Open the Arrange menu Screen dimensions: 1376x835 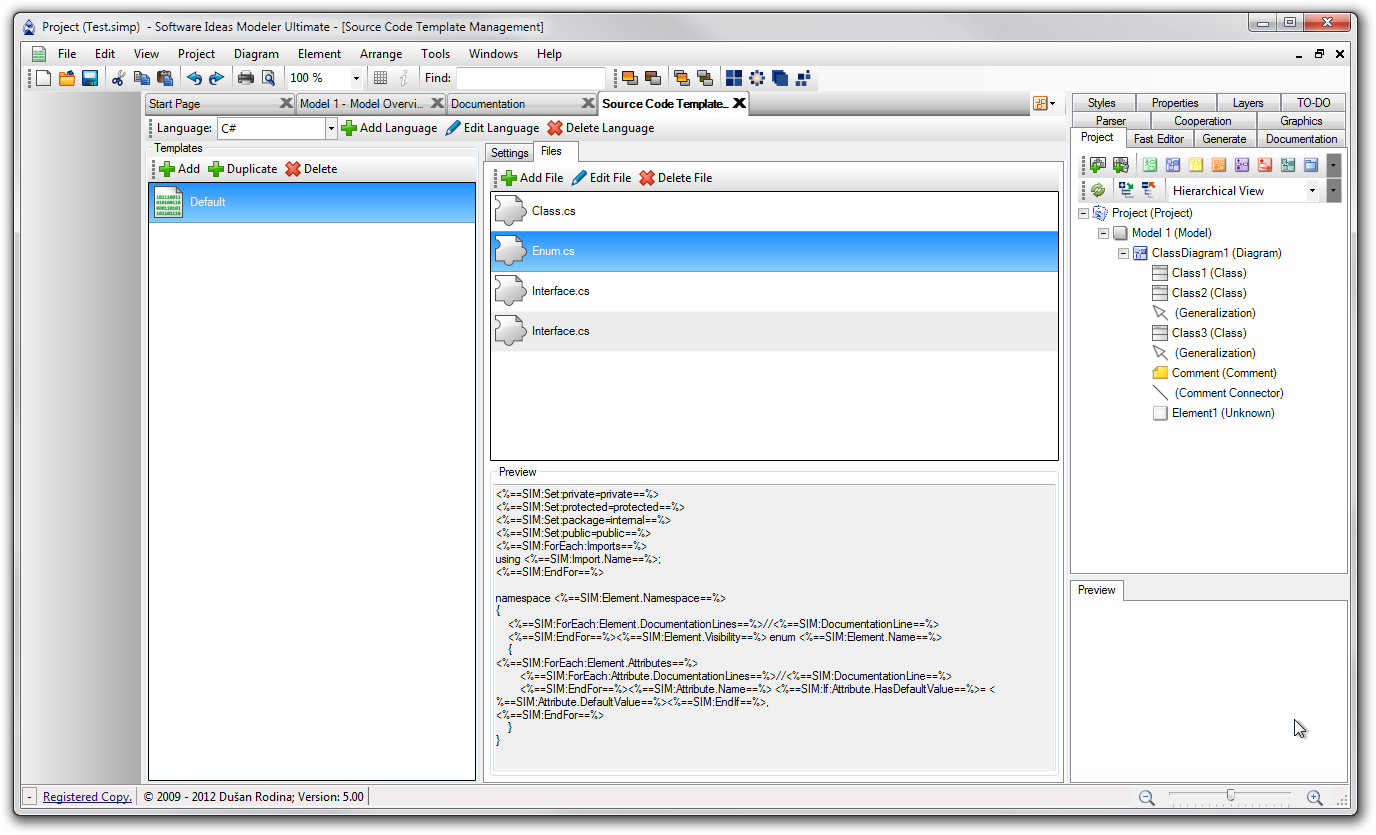pos(381,54)
